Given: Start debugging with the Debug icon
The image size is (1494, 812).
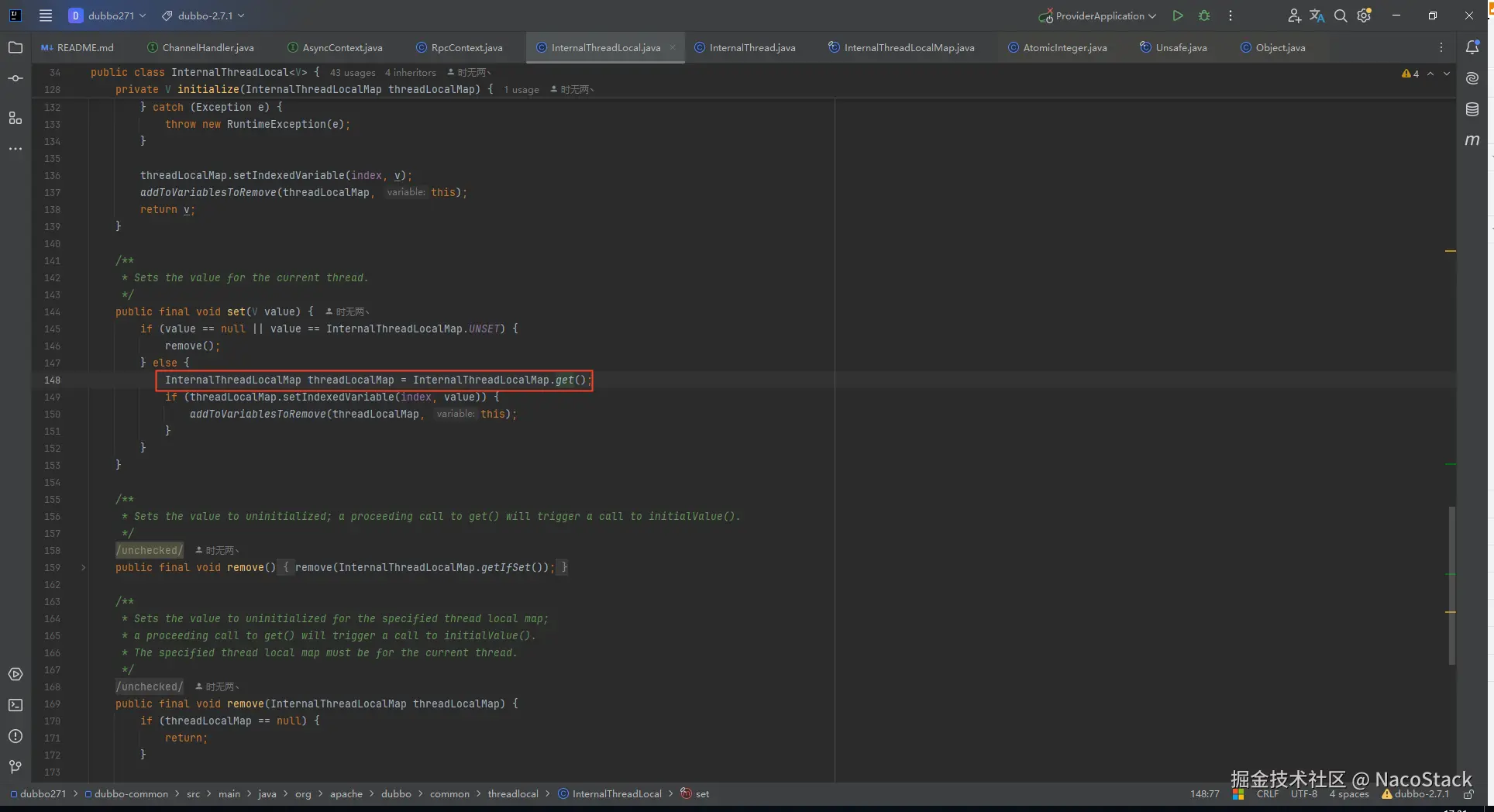Looking at the screenshot, I should [1204, 15].
